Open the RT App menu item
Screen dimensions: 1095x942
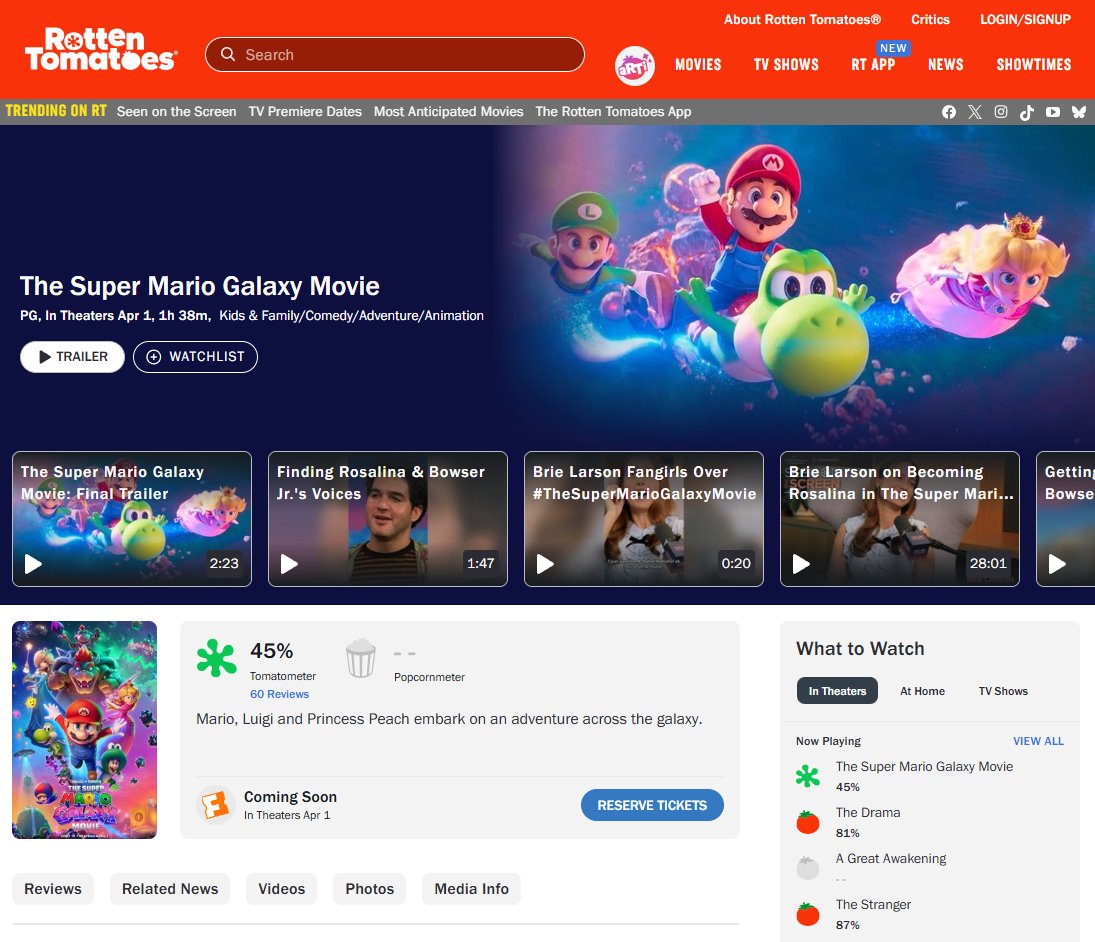[873, 65]
